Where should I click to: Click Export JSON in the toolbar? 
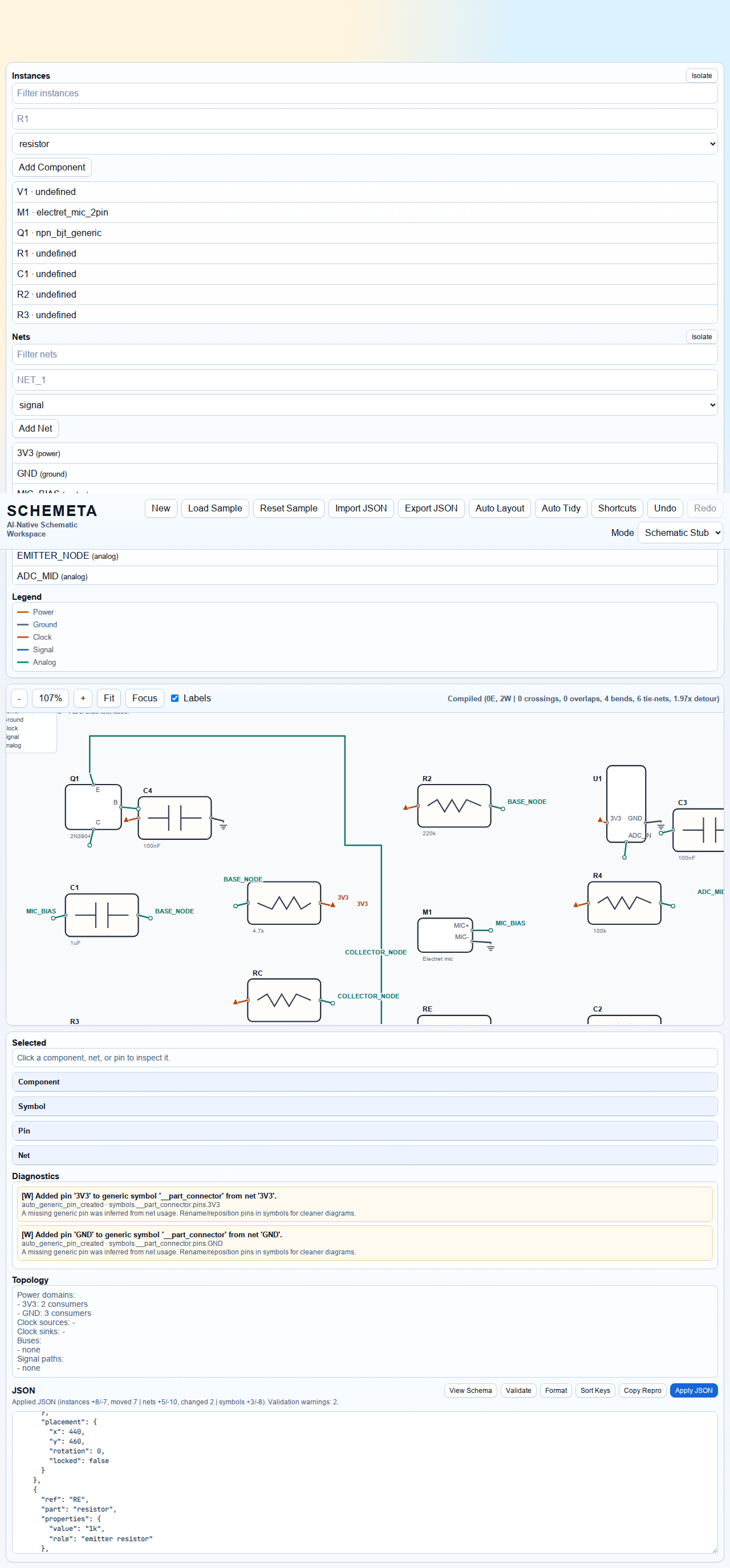pos(431,508)
